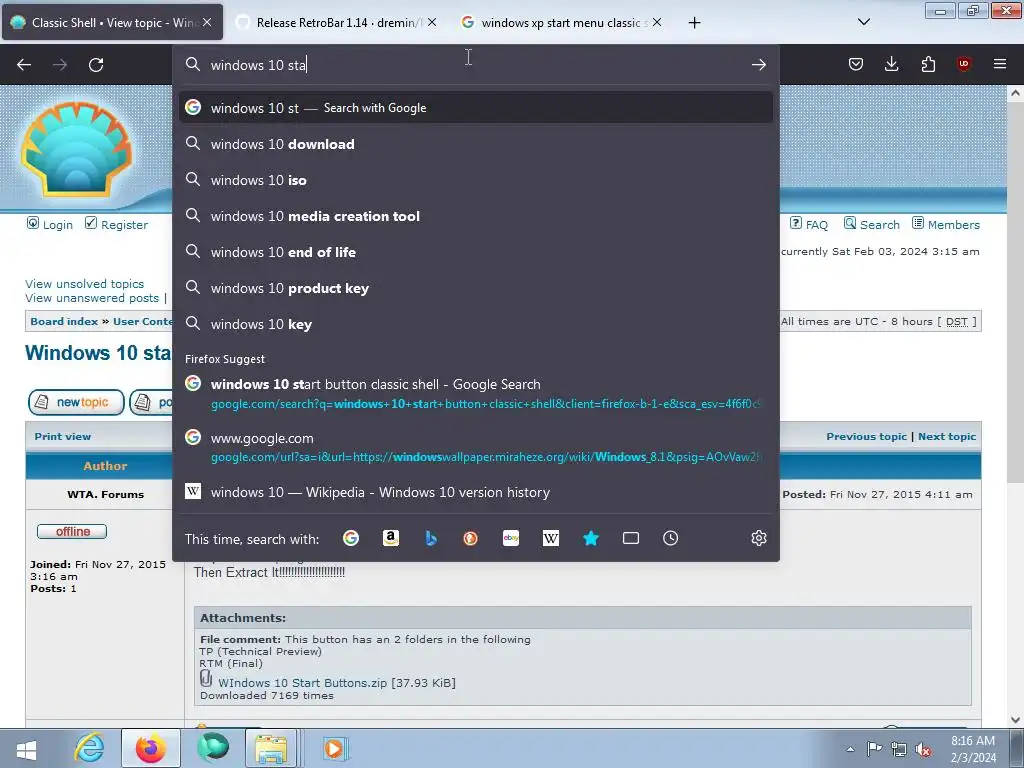Click the newtopic button

pyautogui.click(x=76, y=402)
